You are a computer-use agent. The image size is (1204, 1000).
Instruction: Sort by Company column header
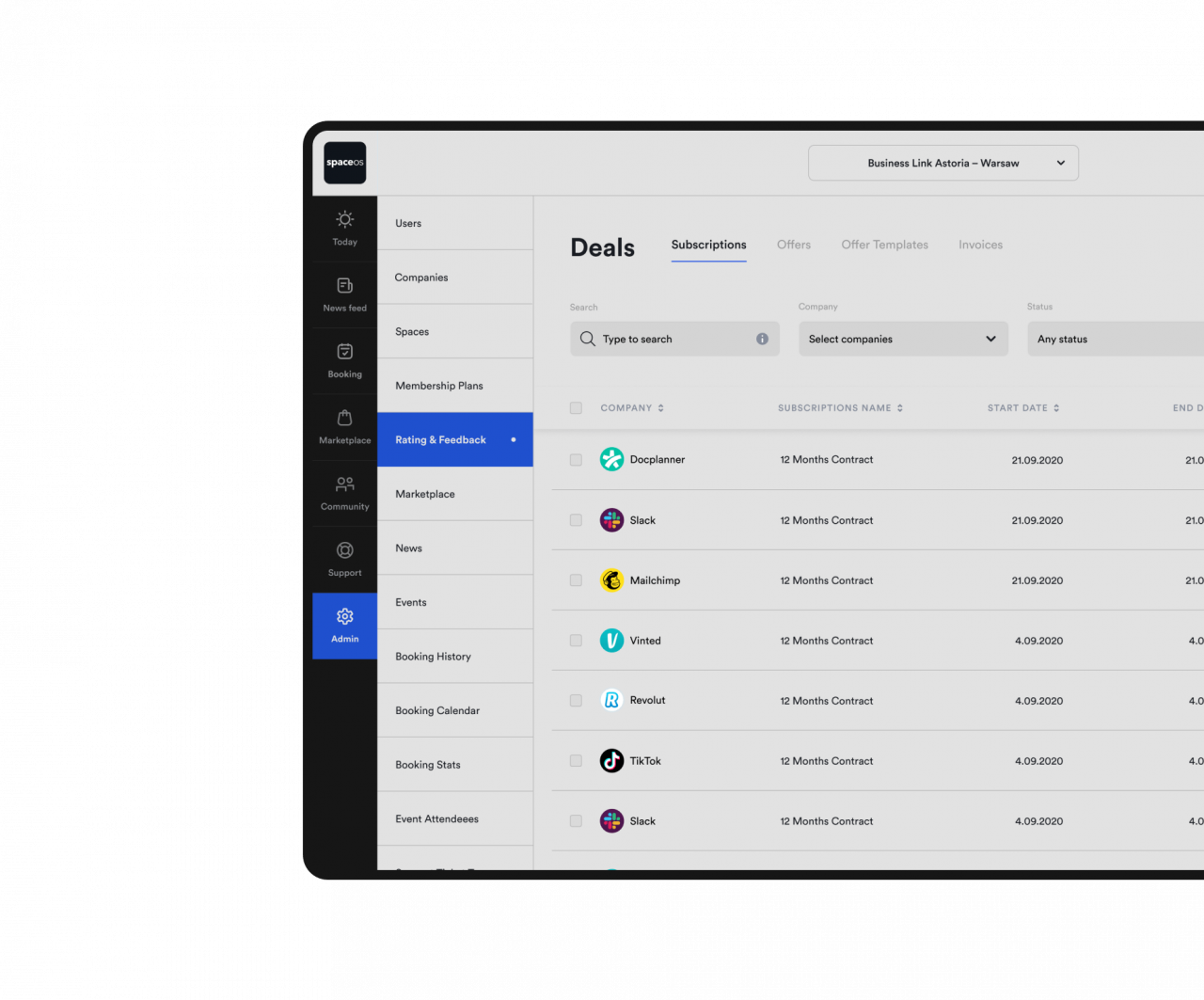pos(632,408)
